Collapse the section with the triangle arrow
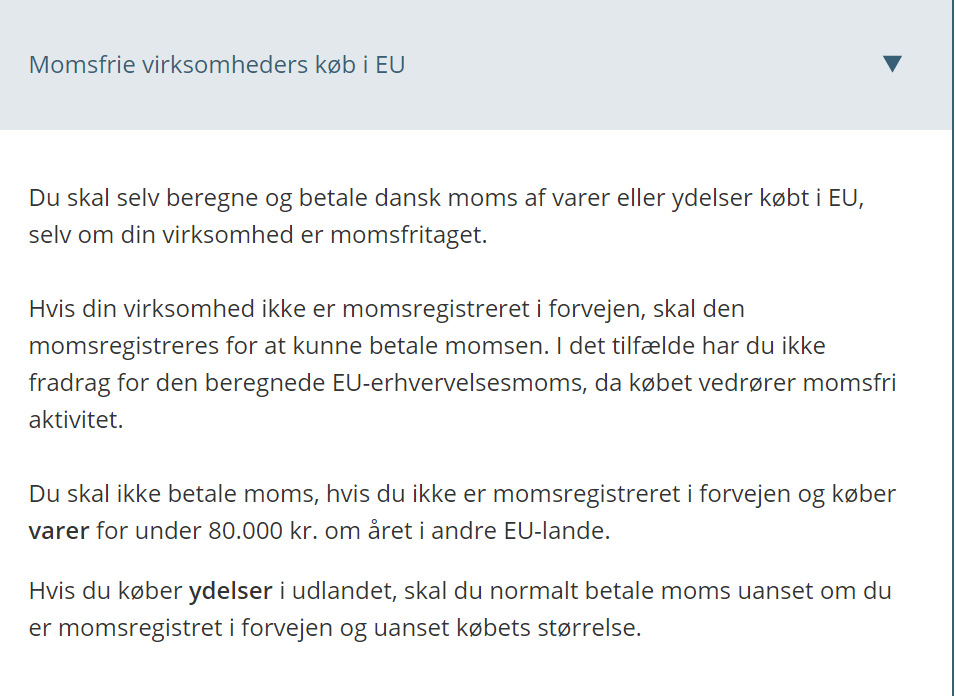The image size is (956, 696). 892,64
